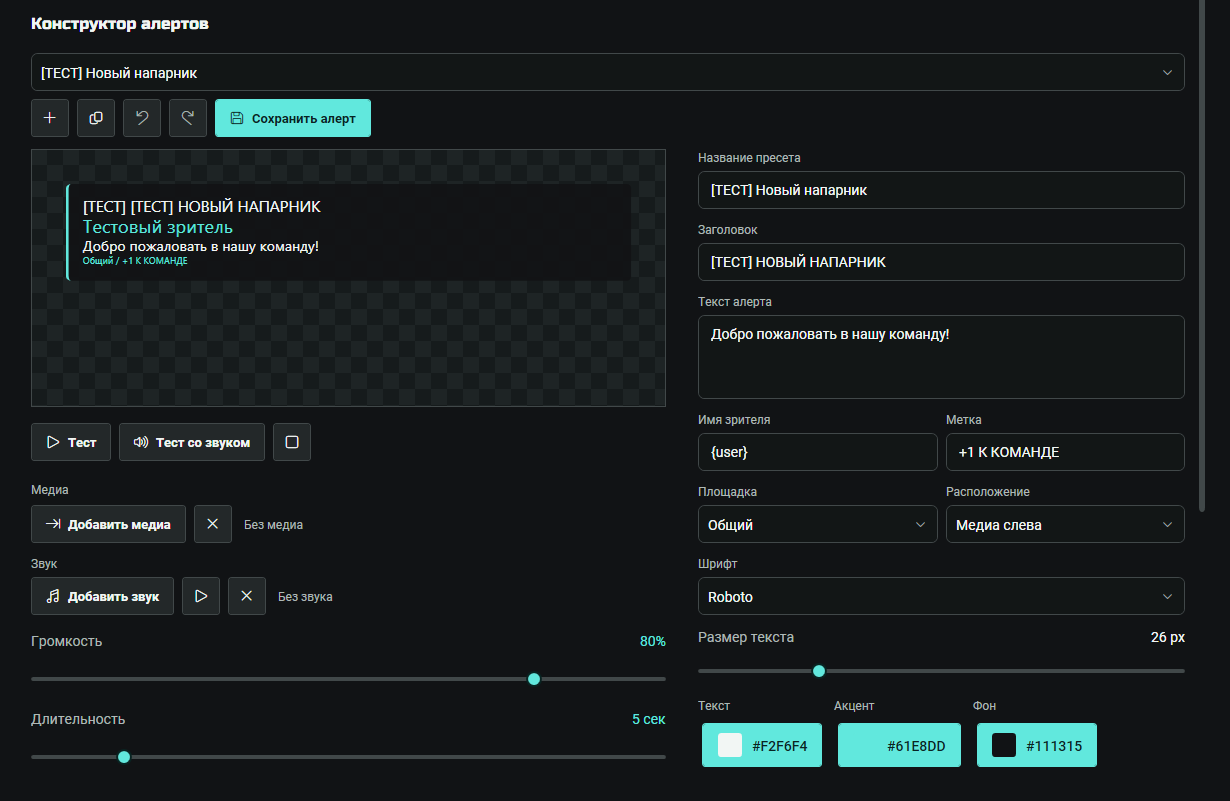Run the alert with the Тест button

pos(71,442)
